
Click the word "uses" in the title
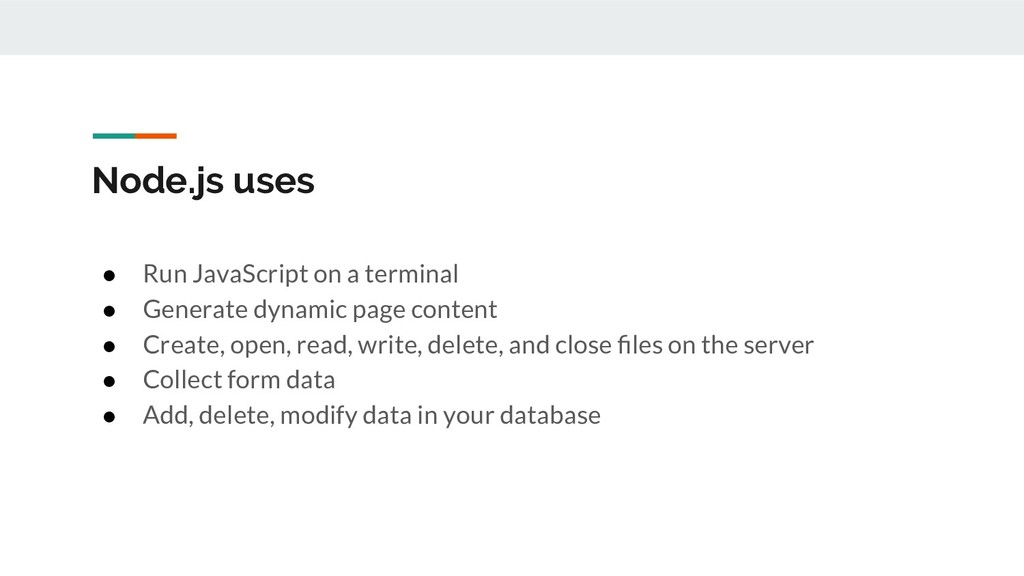[274, 182]
